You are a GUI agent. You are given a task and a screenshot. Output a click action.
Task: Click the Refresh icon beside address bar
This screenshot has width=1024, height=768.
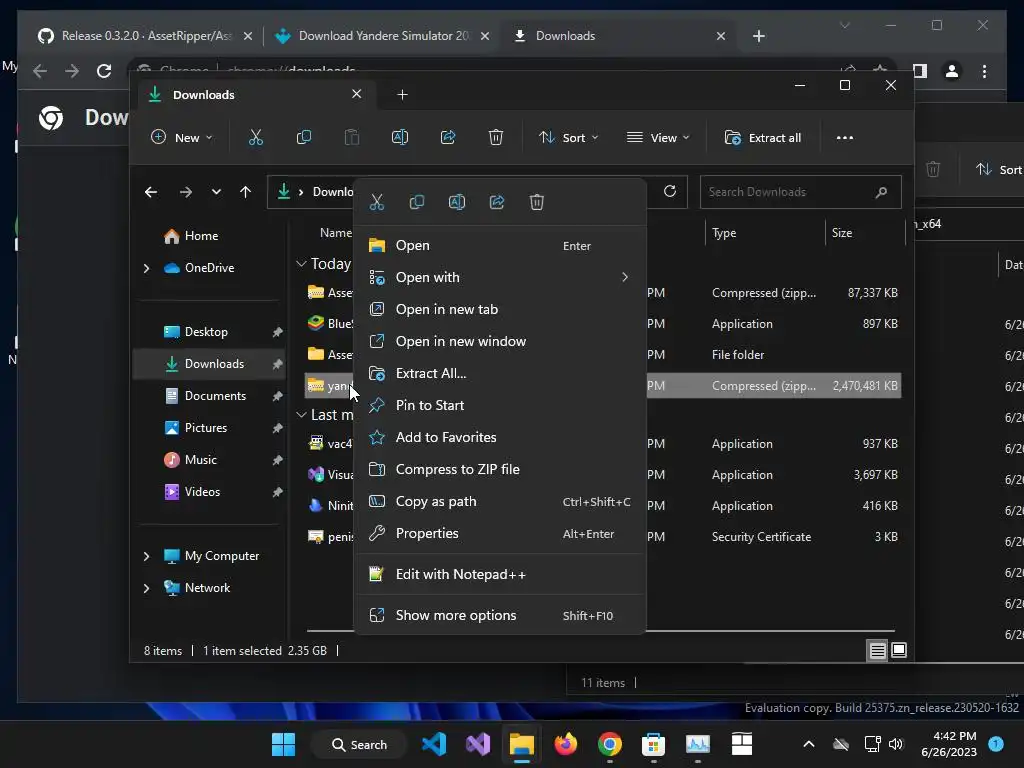click(x=670, y=191)
